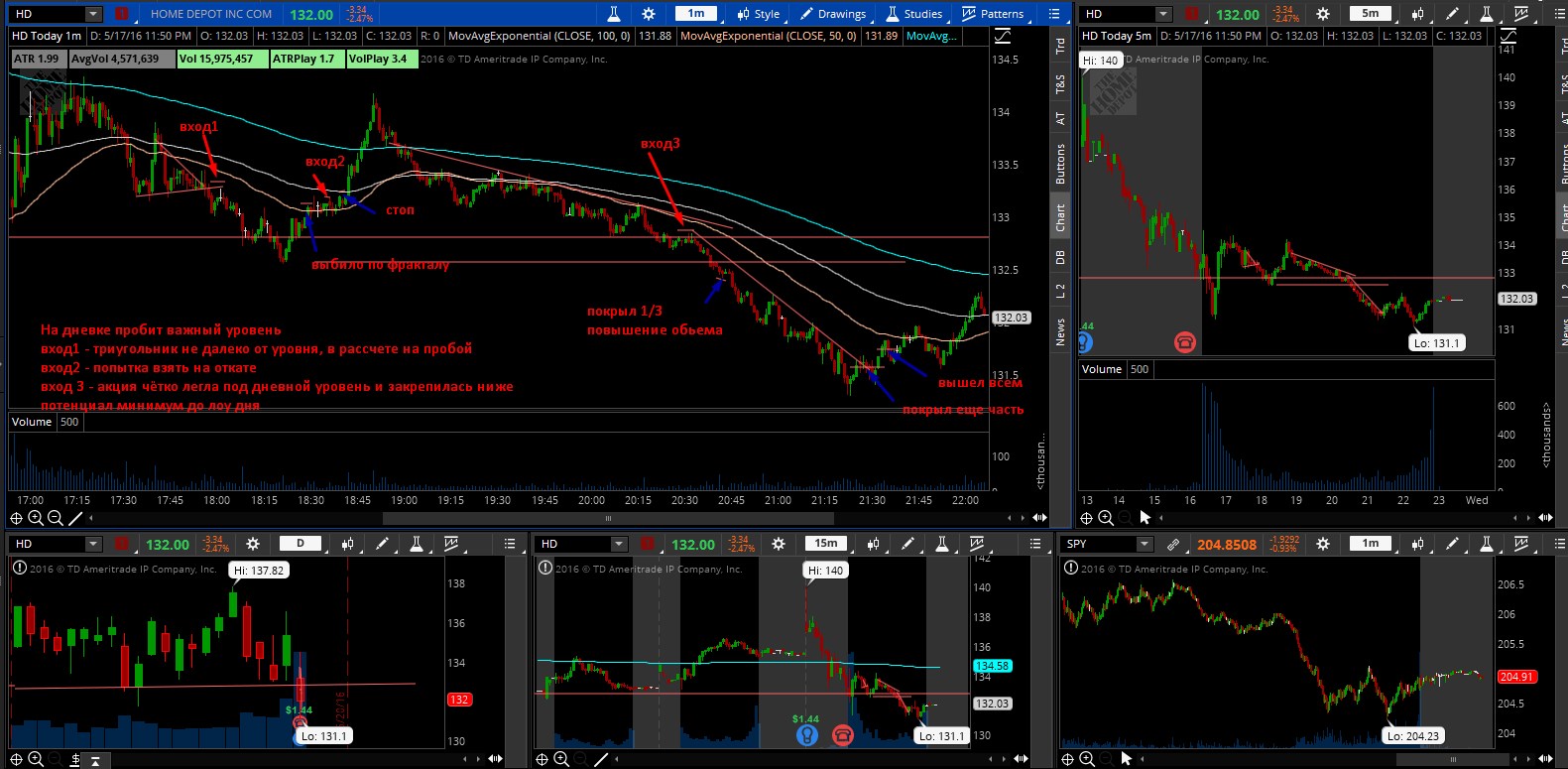The height and width of the screenshot is (769, 1568).
Task: Open pencil drawings icon in the HD 5m chart
Action: click(x=1452, y=14)
